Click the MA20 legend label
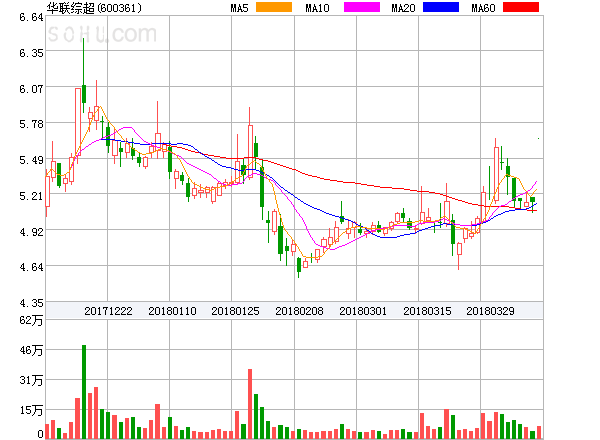The height and width of the screenshot is (440, 600). pyautogui.click(x=403, y=8)
